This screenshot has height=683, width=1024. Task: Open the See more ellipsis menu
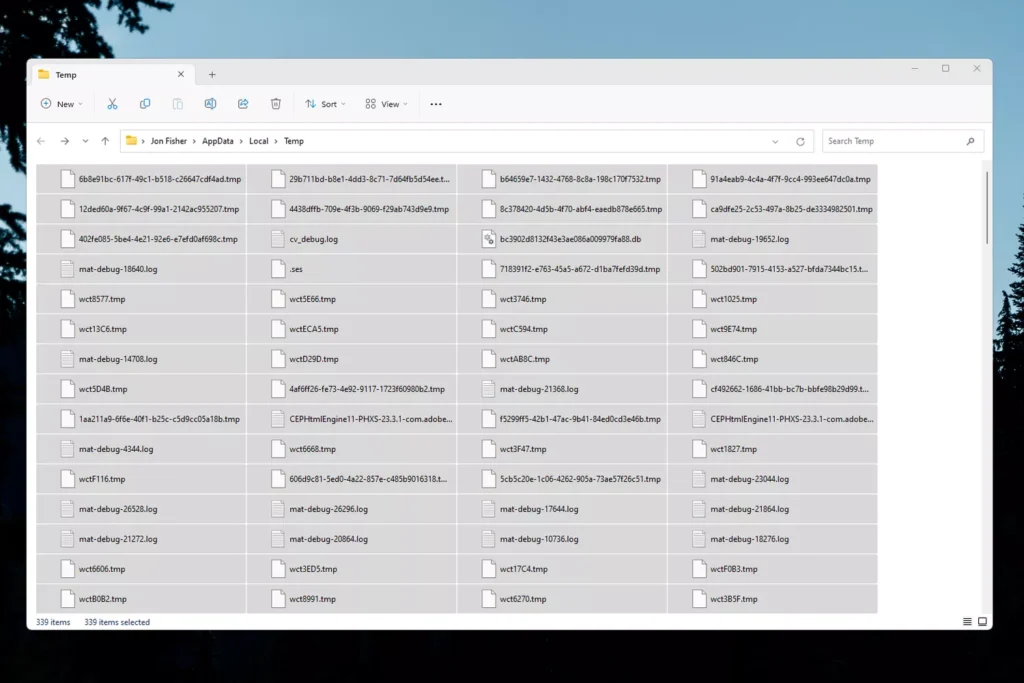(436, 104)
